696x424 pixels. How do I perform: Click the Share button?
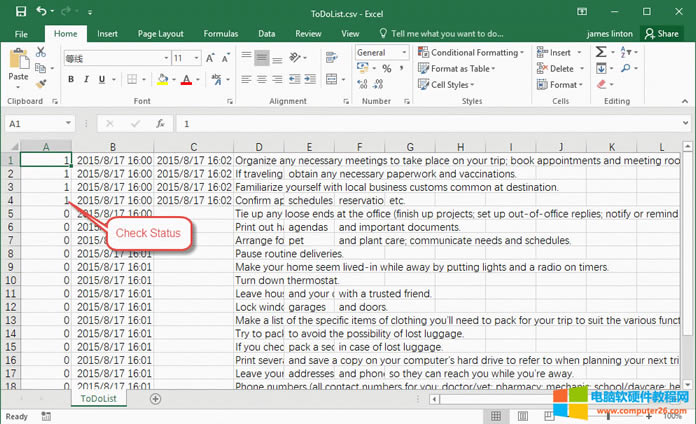pos(662,33)
